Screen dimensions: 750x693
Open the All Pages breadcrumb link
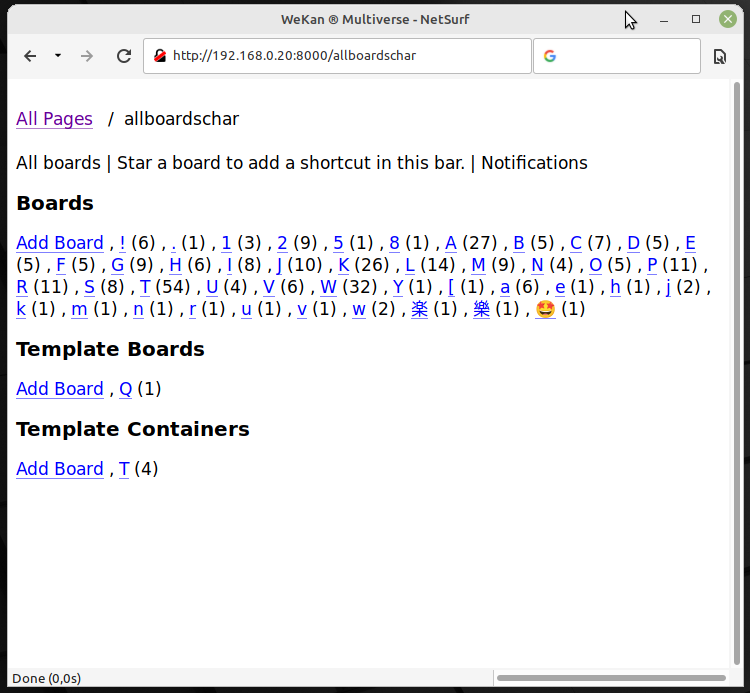(x=54, y=119)
